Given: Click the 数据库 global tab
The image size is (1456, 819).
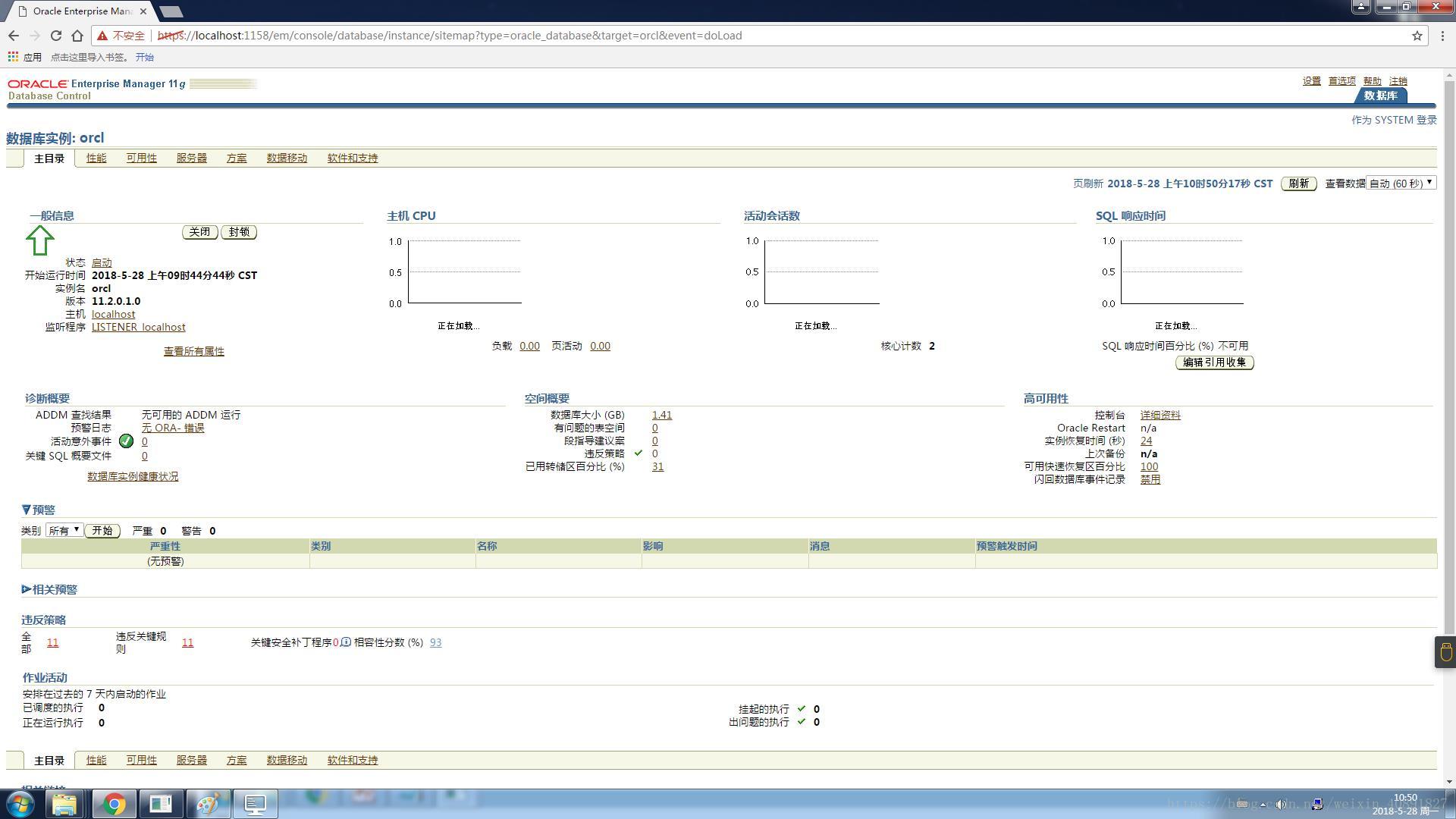Looking at the screenshot, I should [1380, 96].
